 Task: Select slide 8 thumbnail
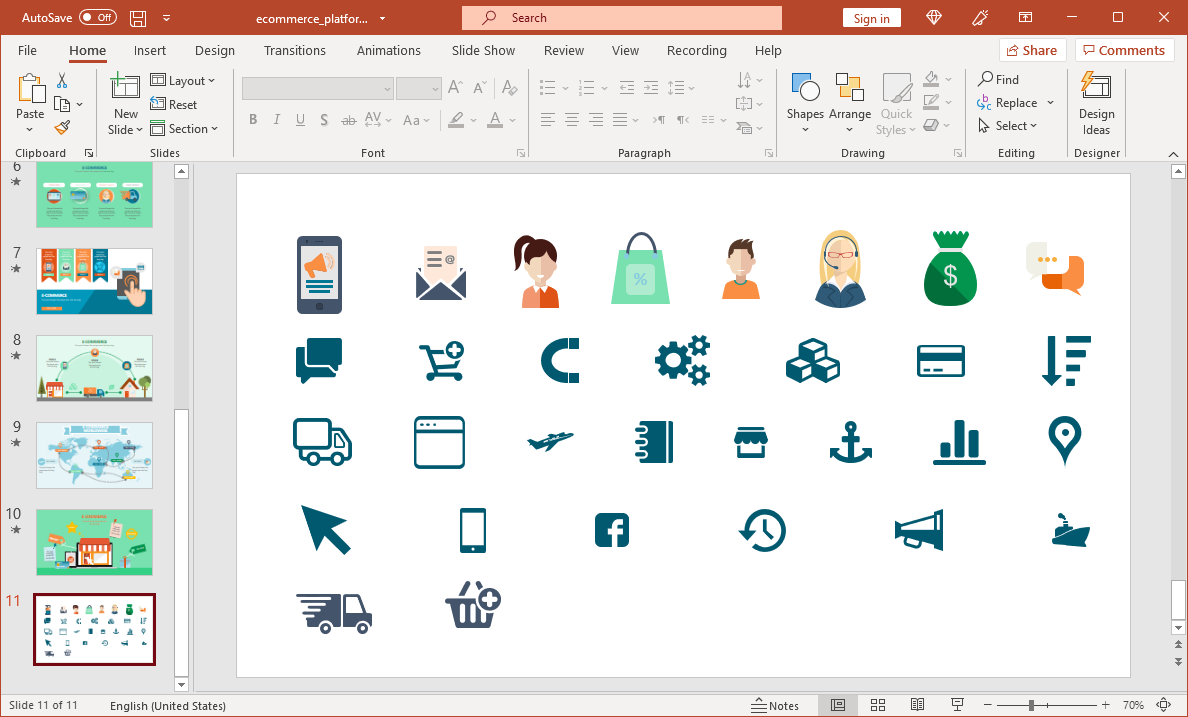[x=95, y=368]
